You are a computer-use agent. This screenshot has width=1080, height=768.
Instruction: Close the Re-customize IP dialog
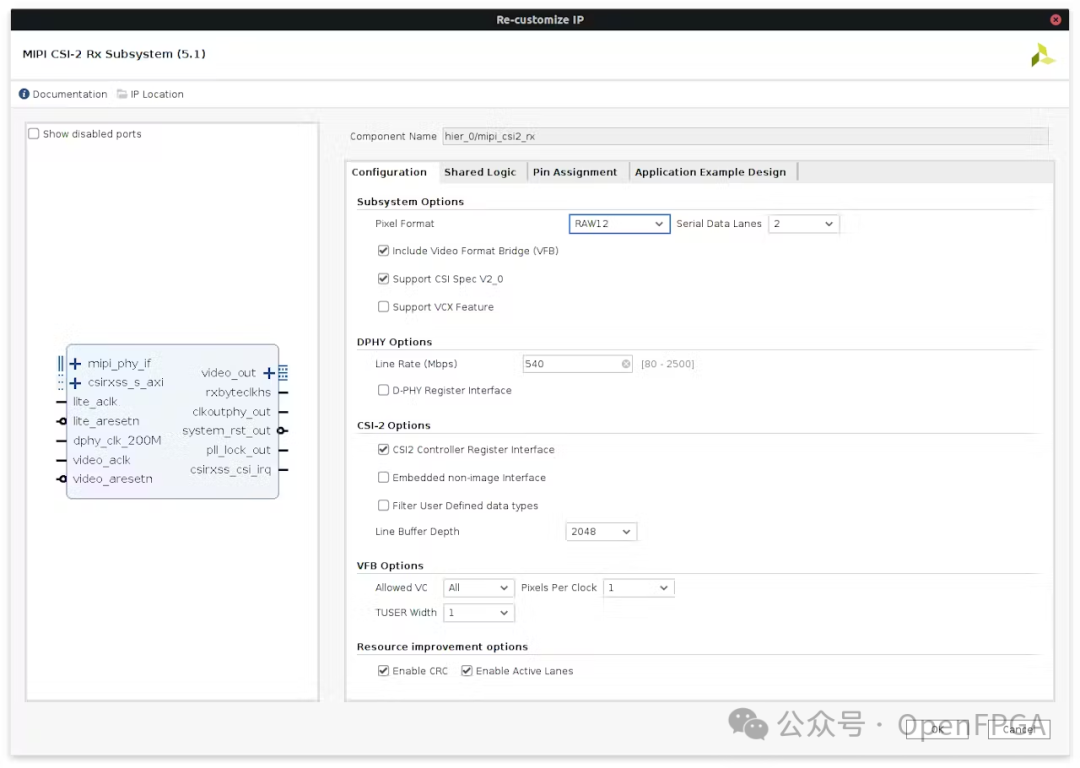1056,20
